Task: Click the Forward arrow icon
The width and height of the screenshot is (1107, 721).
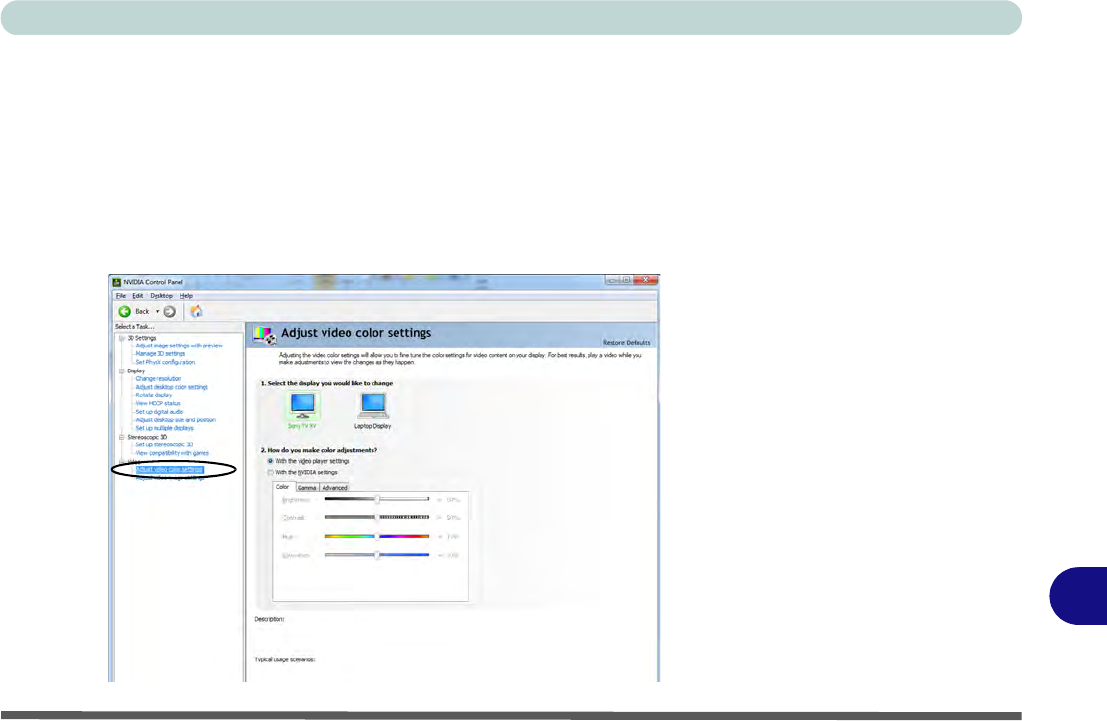Action: pos(169,311)
